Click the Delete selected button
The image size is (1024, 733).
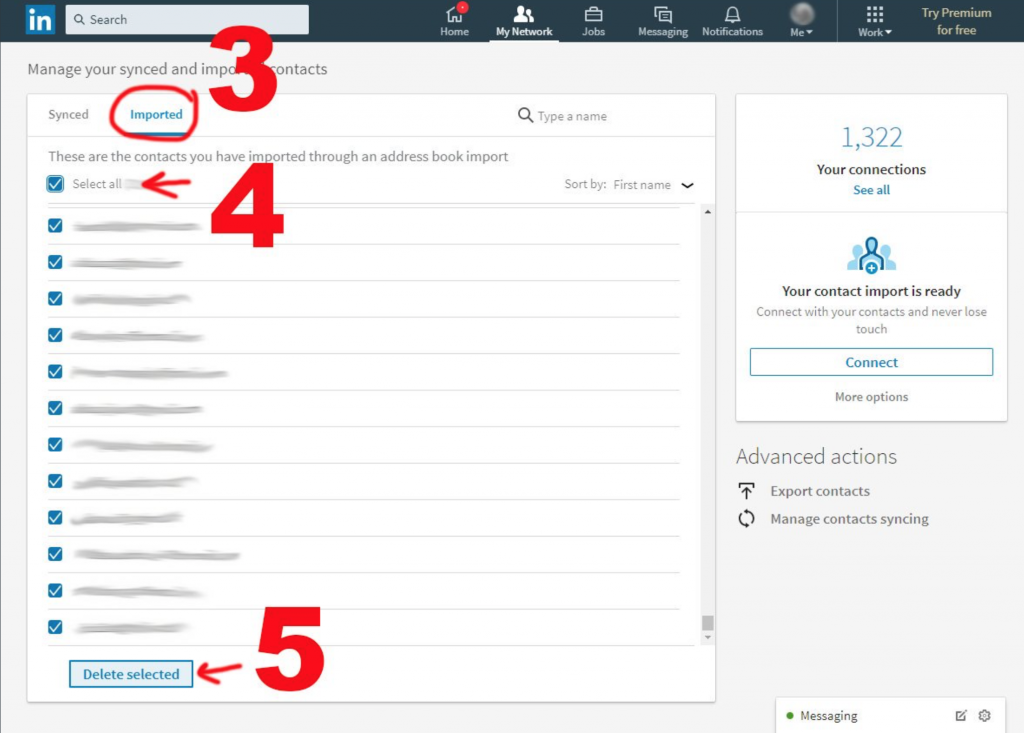coord(131,674)
